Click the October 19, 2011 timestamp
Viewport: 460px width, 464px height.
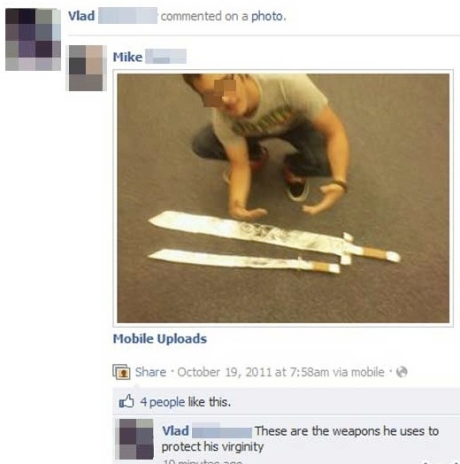coord(253,372)
